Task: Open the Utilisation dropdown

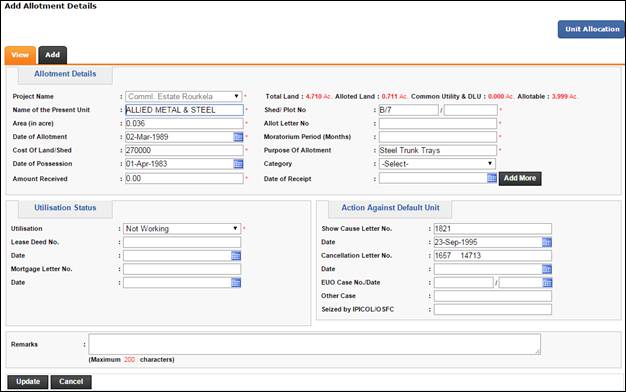Action: 182,229
